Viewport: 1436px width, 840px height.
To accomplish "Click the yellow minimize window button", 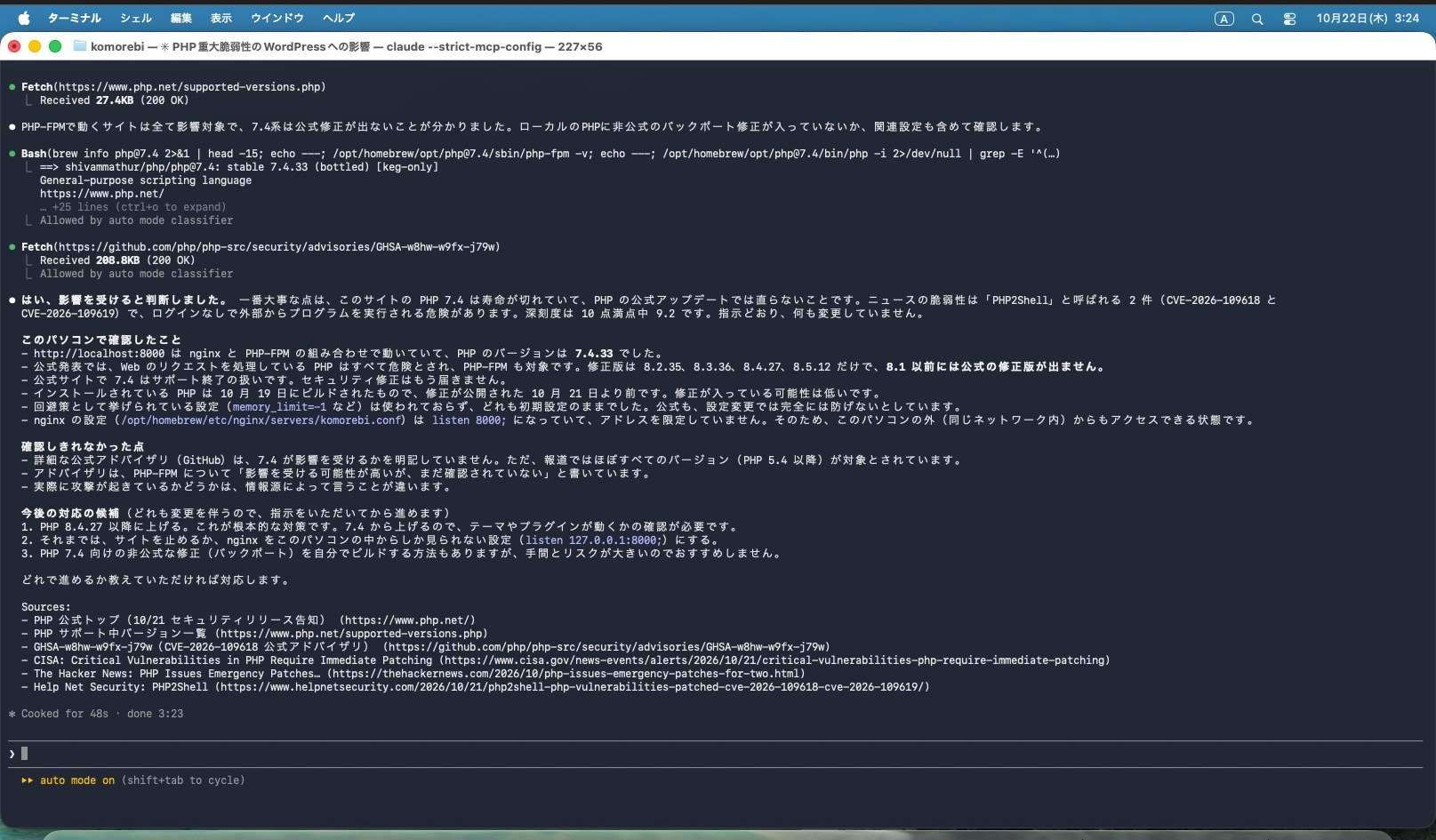I will (x=35, y=46).
